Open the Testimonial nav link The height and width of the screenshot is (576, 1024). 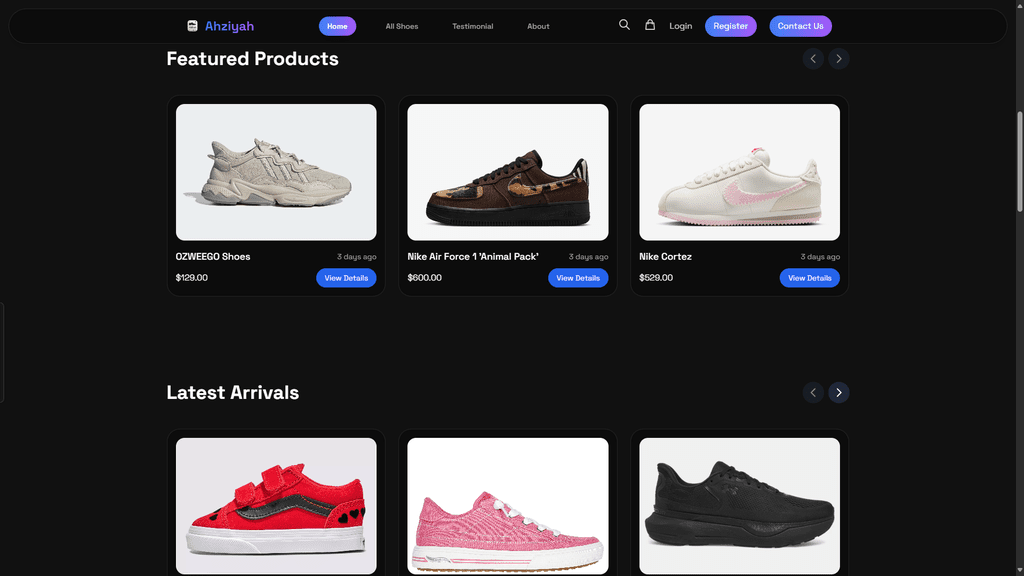(x=472, y=26)
